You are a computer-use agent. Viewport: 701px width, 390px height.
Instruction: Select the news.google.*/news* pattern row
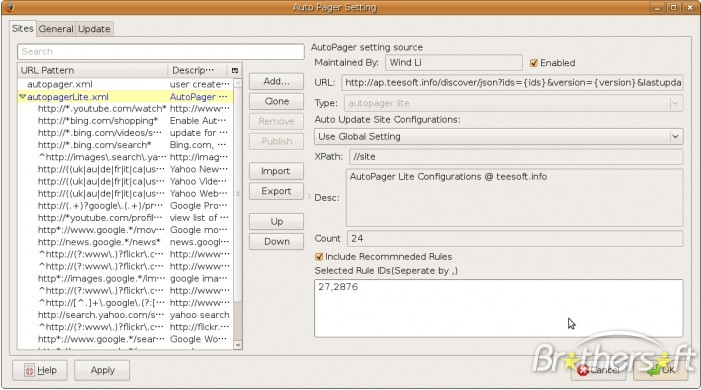coord(126,242)
